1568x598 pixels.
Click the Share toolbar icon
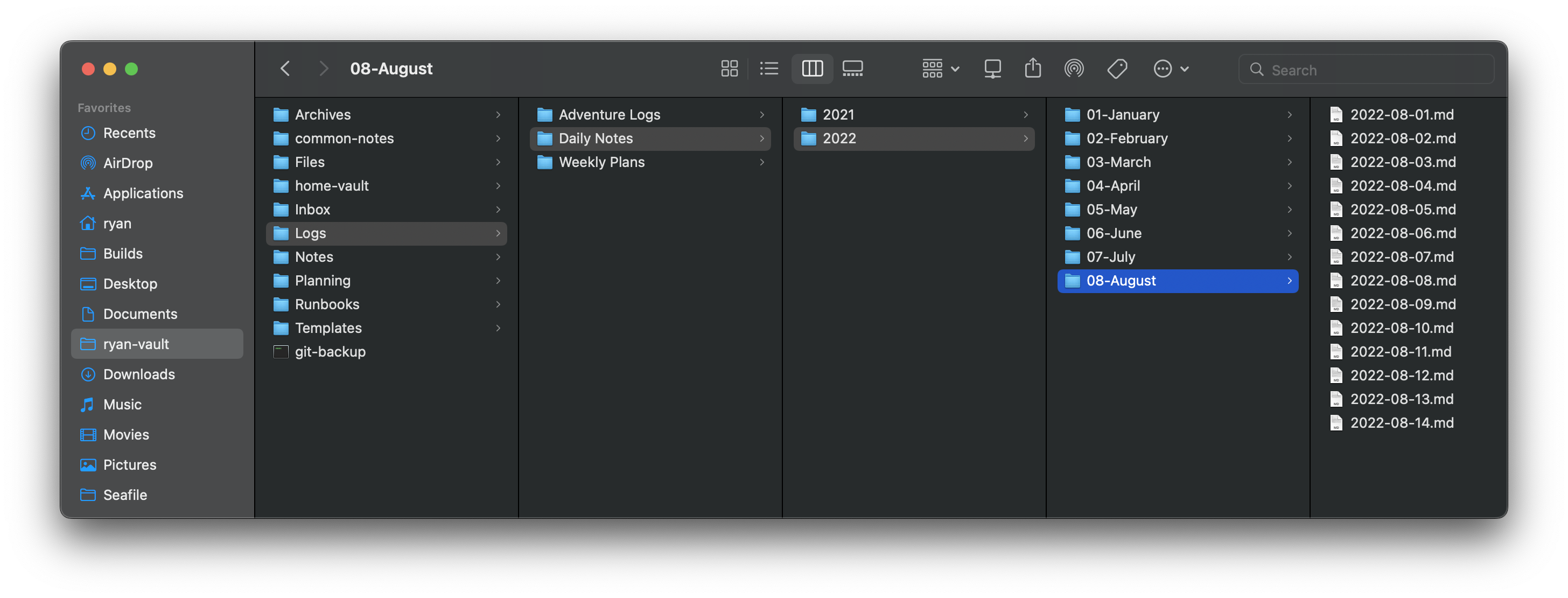[x=1032, y=69]
